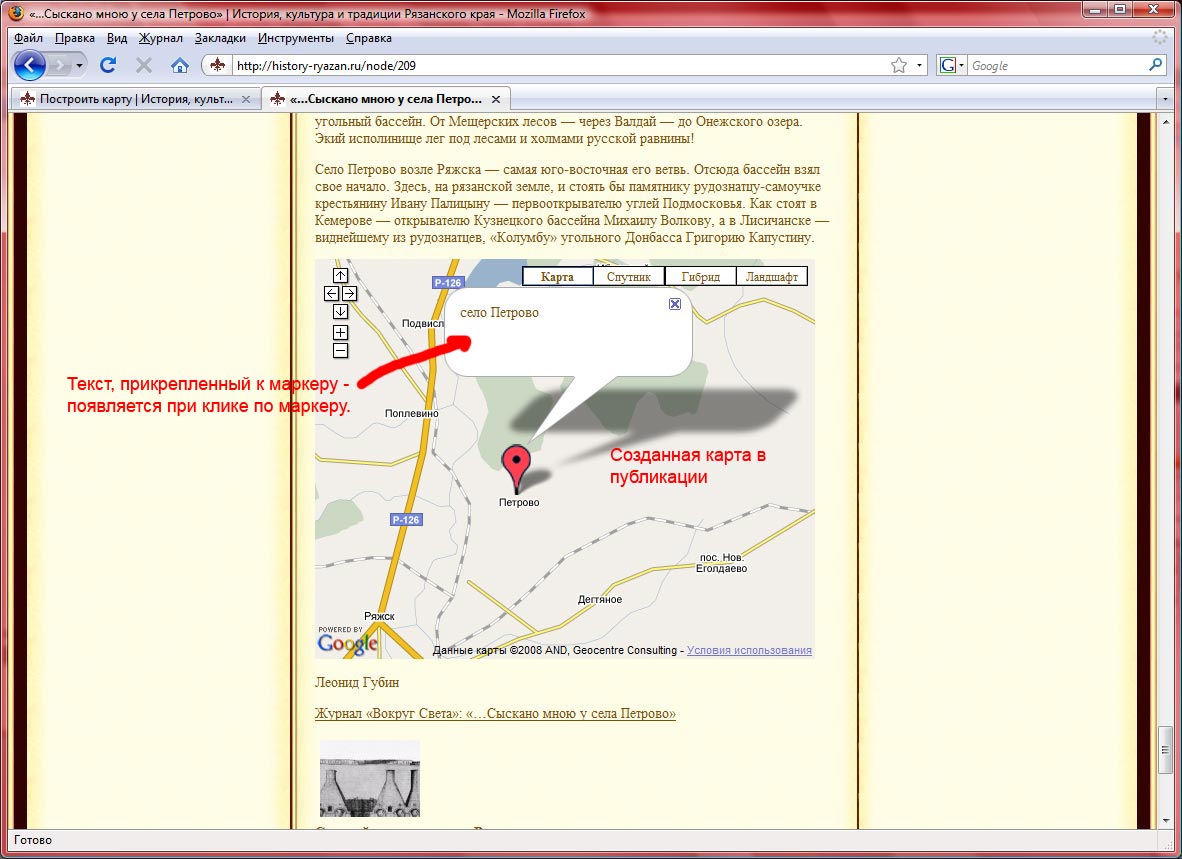This screenshot has height=859, width=1182.
Task: Select the «...Сыскано мною у села Петро...» tab
Action: tap(386, 99)
